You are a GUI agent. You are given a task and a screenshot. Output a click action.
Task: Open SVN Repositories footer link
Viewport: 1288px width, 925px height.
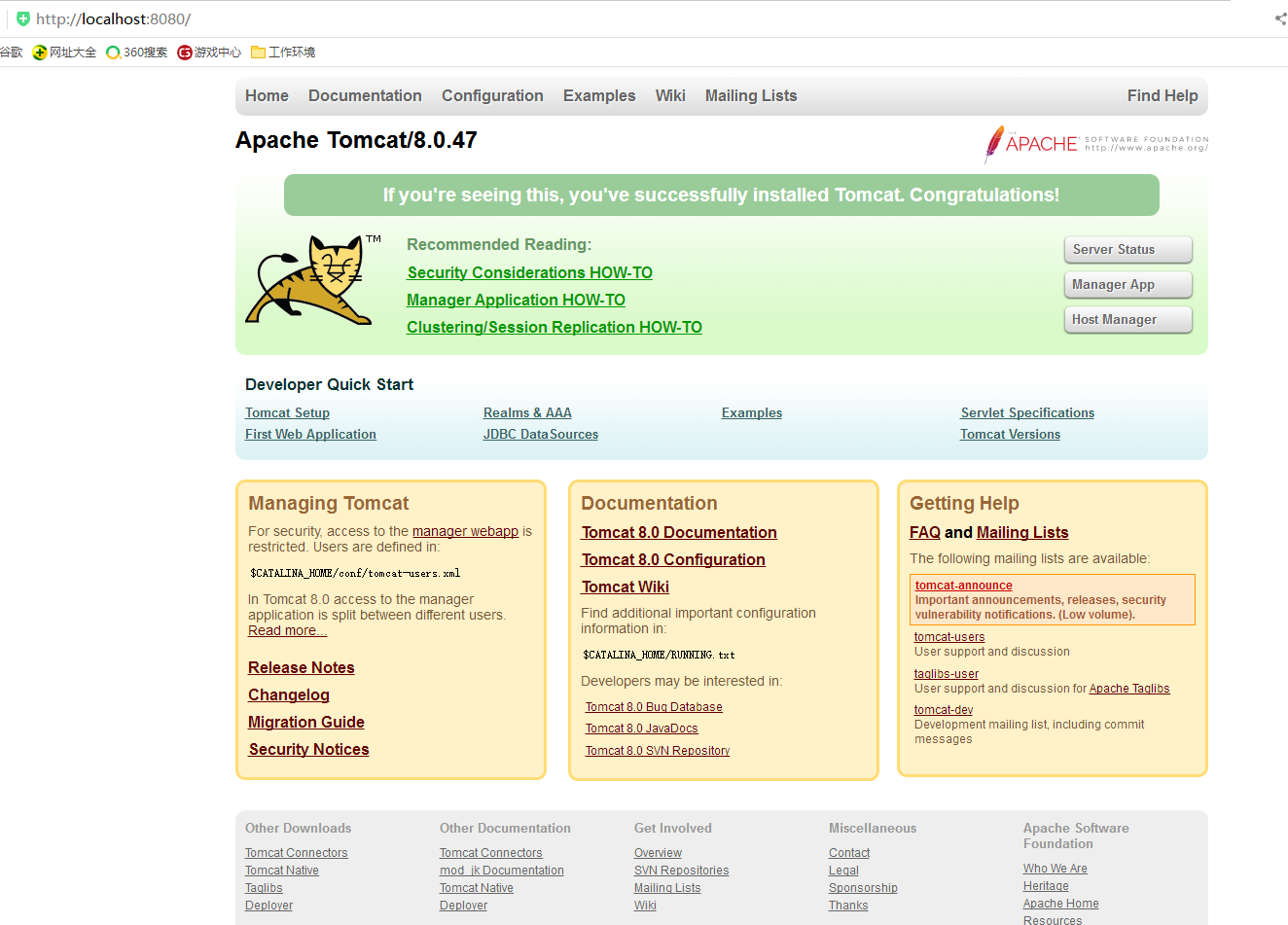click(x=681, y=871)
